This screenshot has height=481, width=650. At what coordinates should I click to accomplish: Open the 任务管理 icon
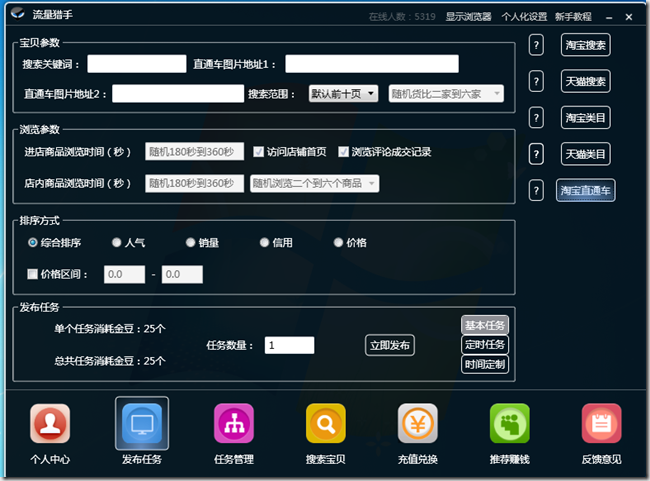tap(234, 423)
